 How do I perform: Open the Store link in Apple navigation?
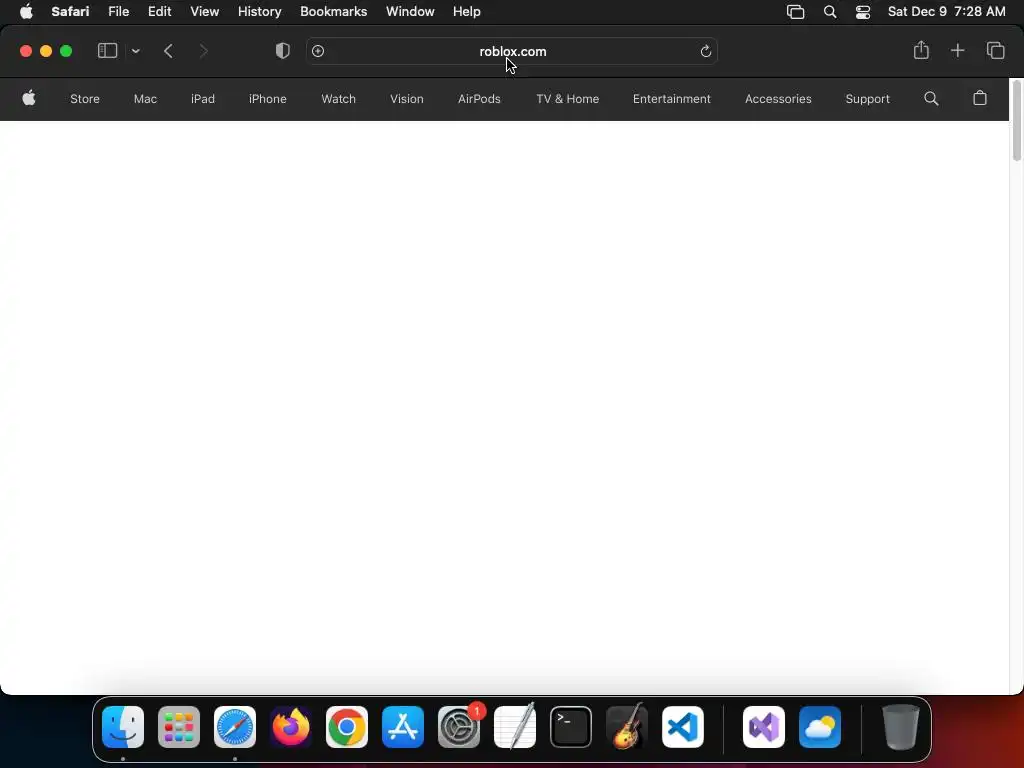85,99
